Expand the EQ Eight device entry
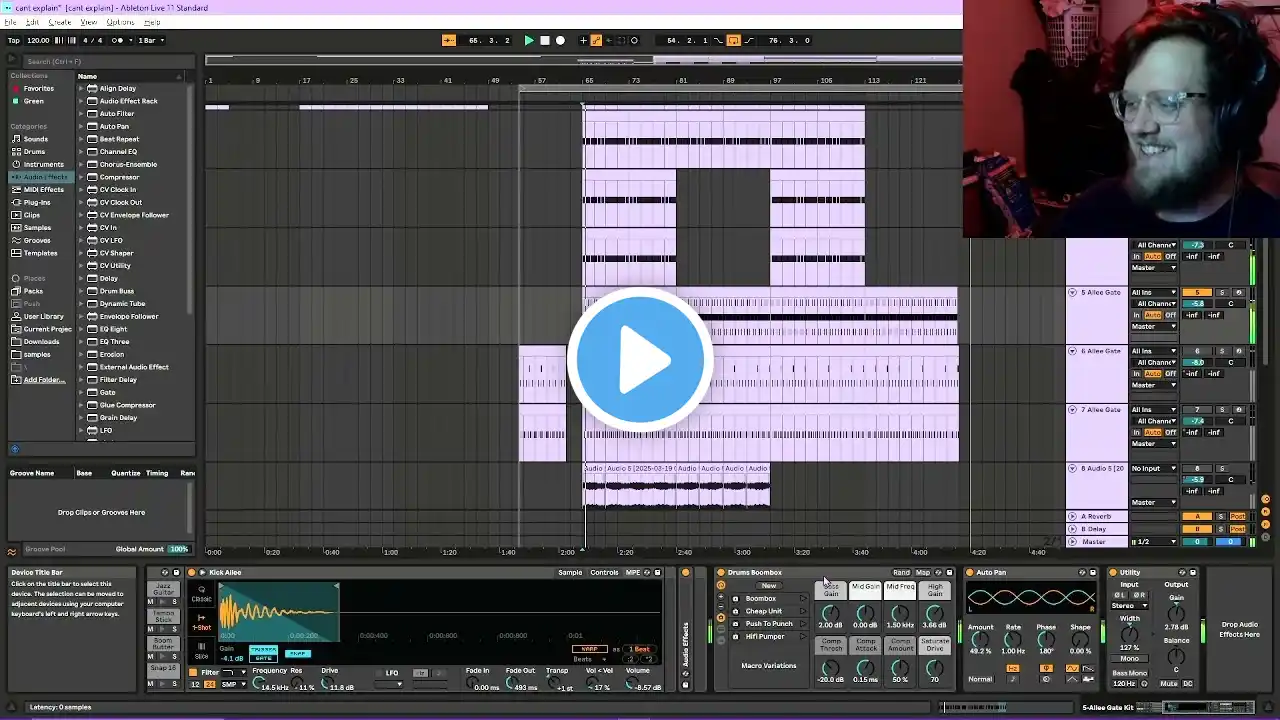 [x=81, y=329]
